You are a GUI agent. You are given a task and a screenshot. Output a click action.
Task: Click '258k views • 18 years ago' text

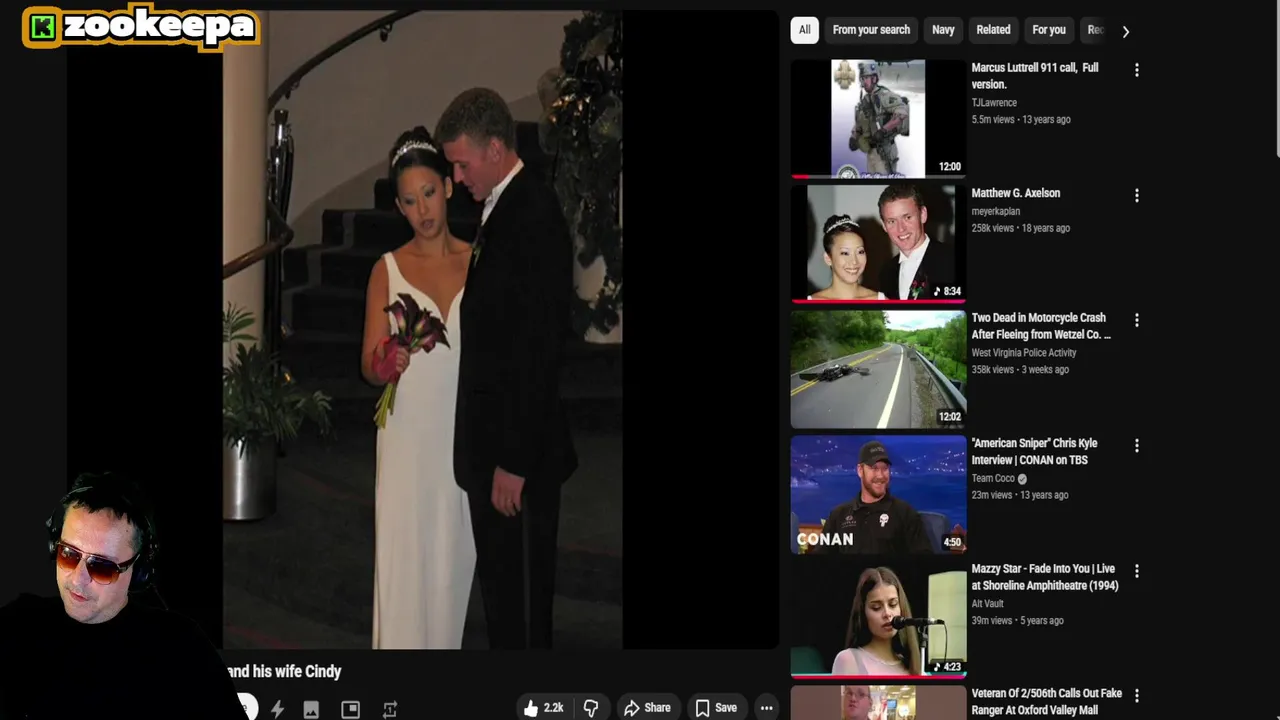pos(1021,228)
